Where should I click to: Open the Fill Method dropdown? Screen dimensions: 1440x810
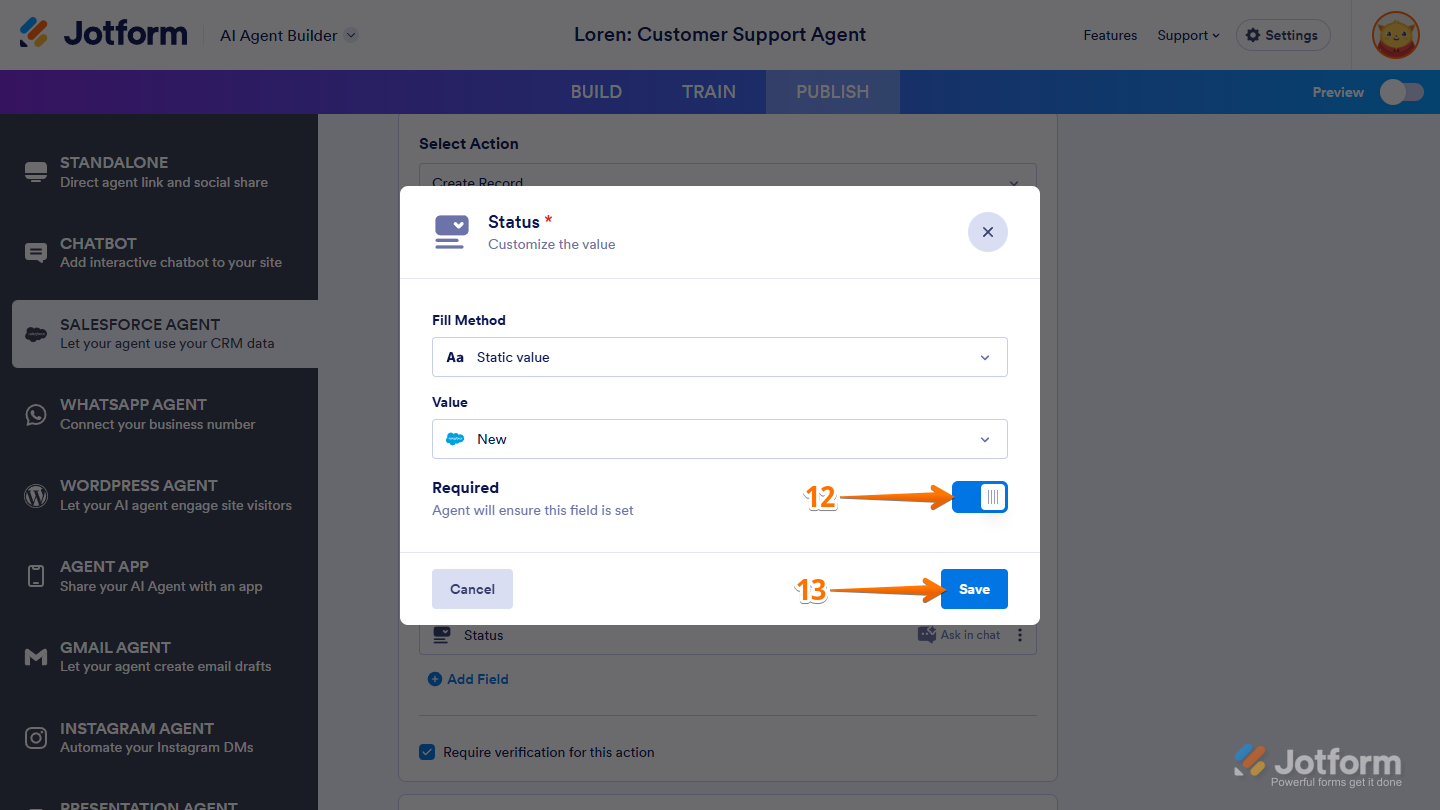pyautogui.click(x=719, y=357)
